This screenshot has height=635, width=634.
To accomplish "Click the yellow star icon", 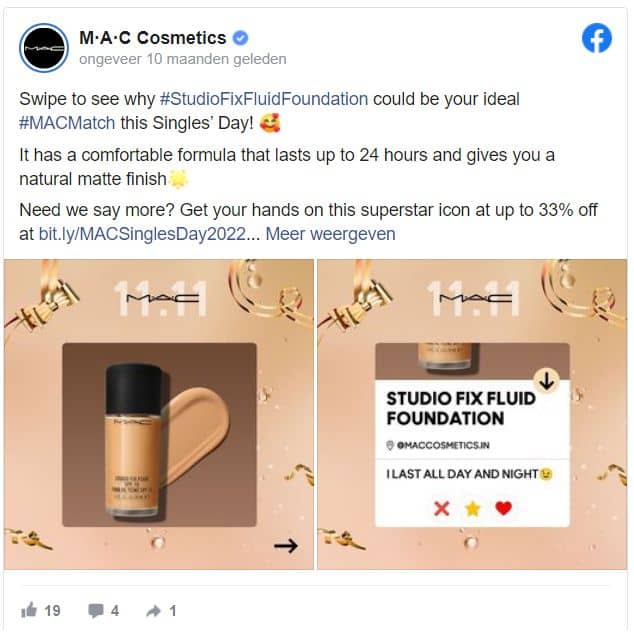I will tap(472, 508).
